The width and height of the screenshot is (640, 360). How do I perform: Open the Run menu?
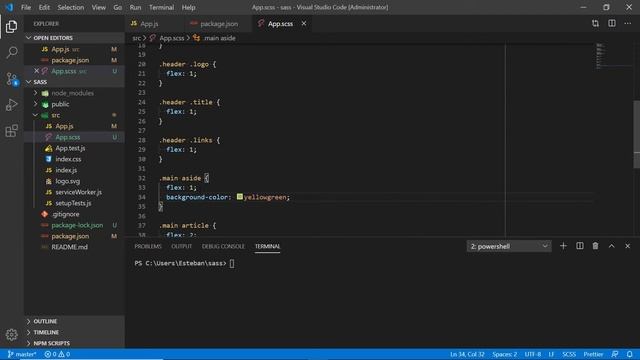coord(135,7)
